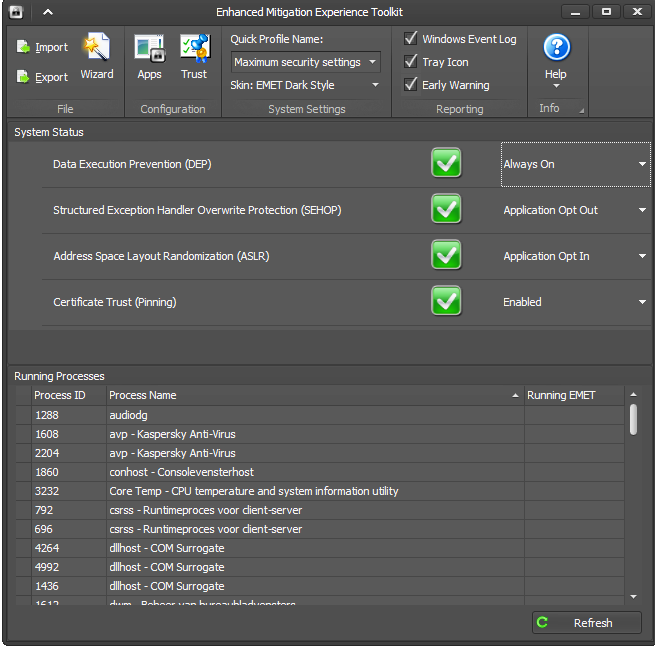Toggle Tray Icon reporting
The image size is (655, 647).
(411, 61)
